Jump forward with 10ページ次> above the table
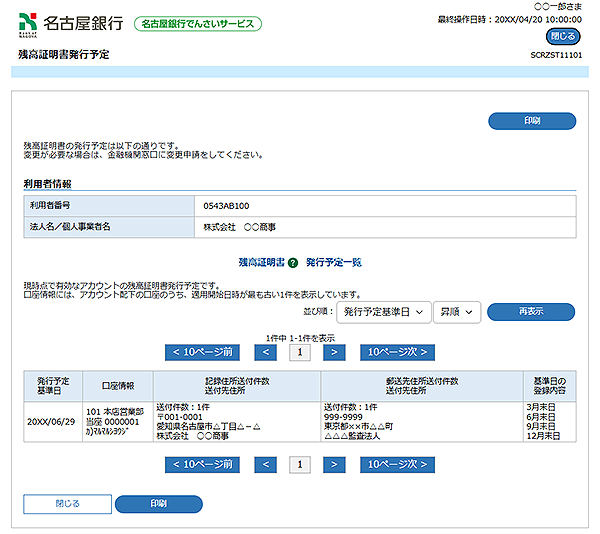 click(397, 352)
